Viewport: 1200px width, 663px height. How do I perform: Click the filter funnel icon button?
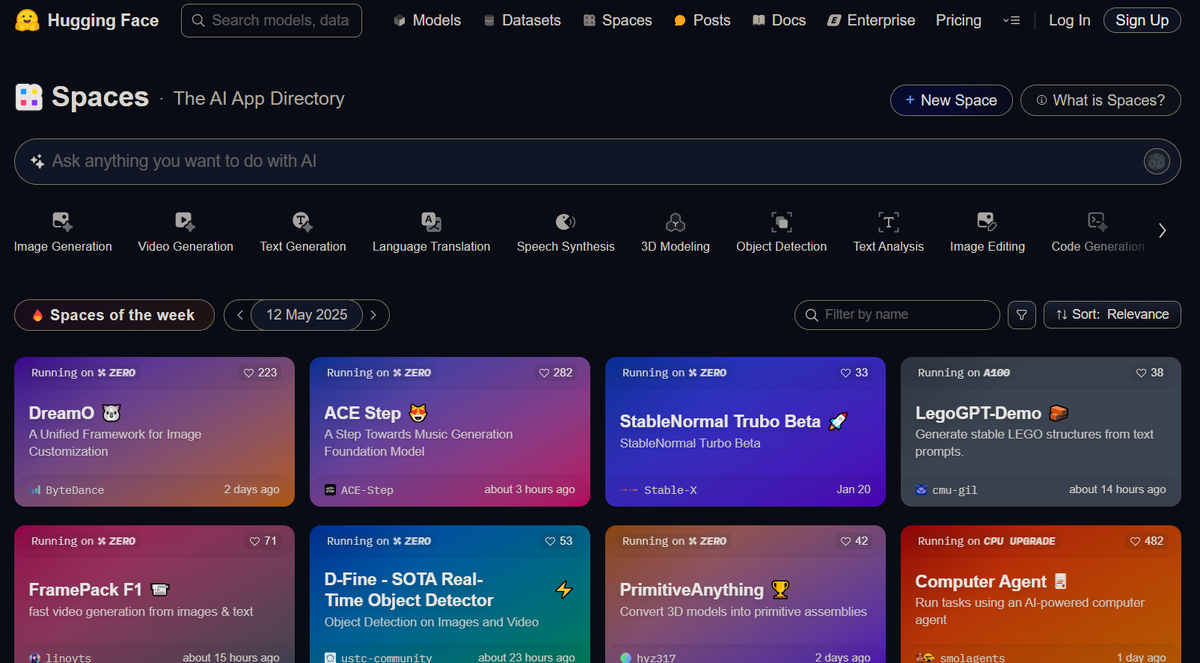point(1021,315)
